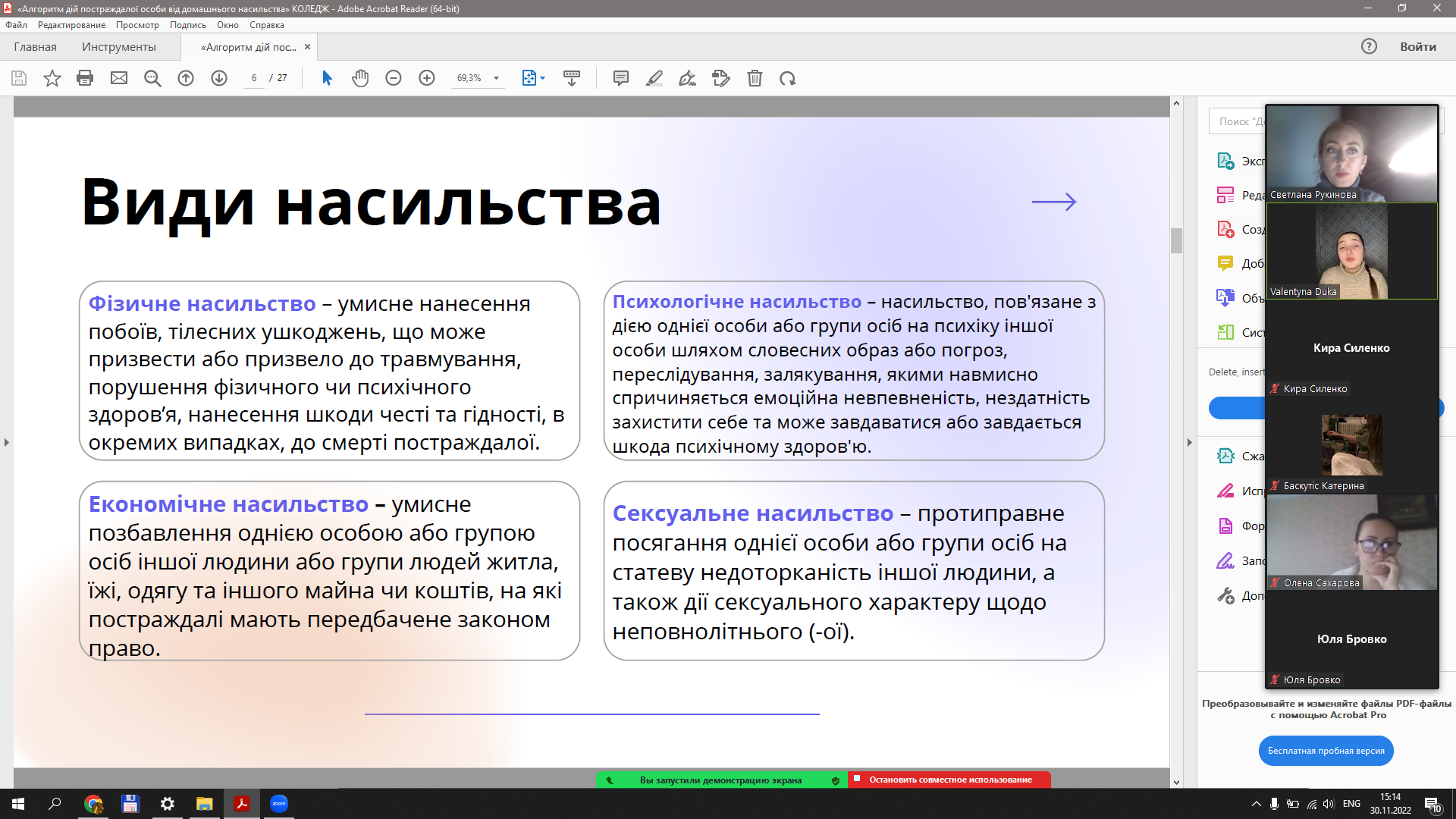The image size is (1456, 819).
Task: Click Бесплатная пробная версия button
Action: tap(1326, 751)
